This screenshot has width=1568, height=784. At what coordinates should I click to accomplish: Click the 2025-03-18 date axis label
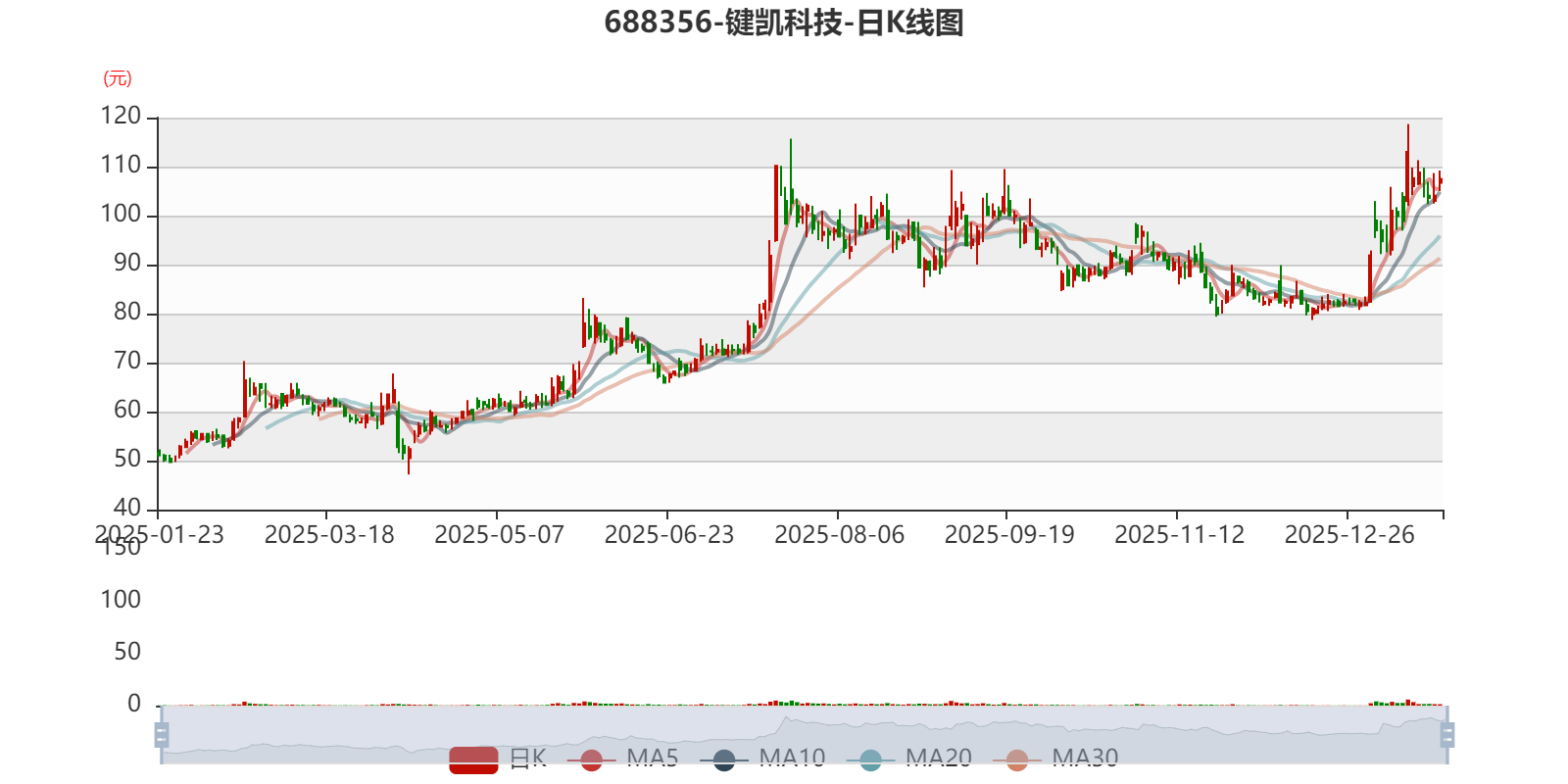click(329, 535)
